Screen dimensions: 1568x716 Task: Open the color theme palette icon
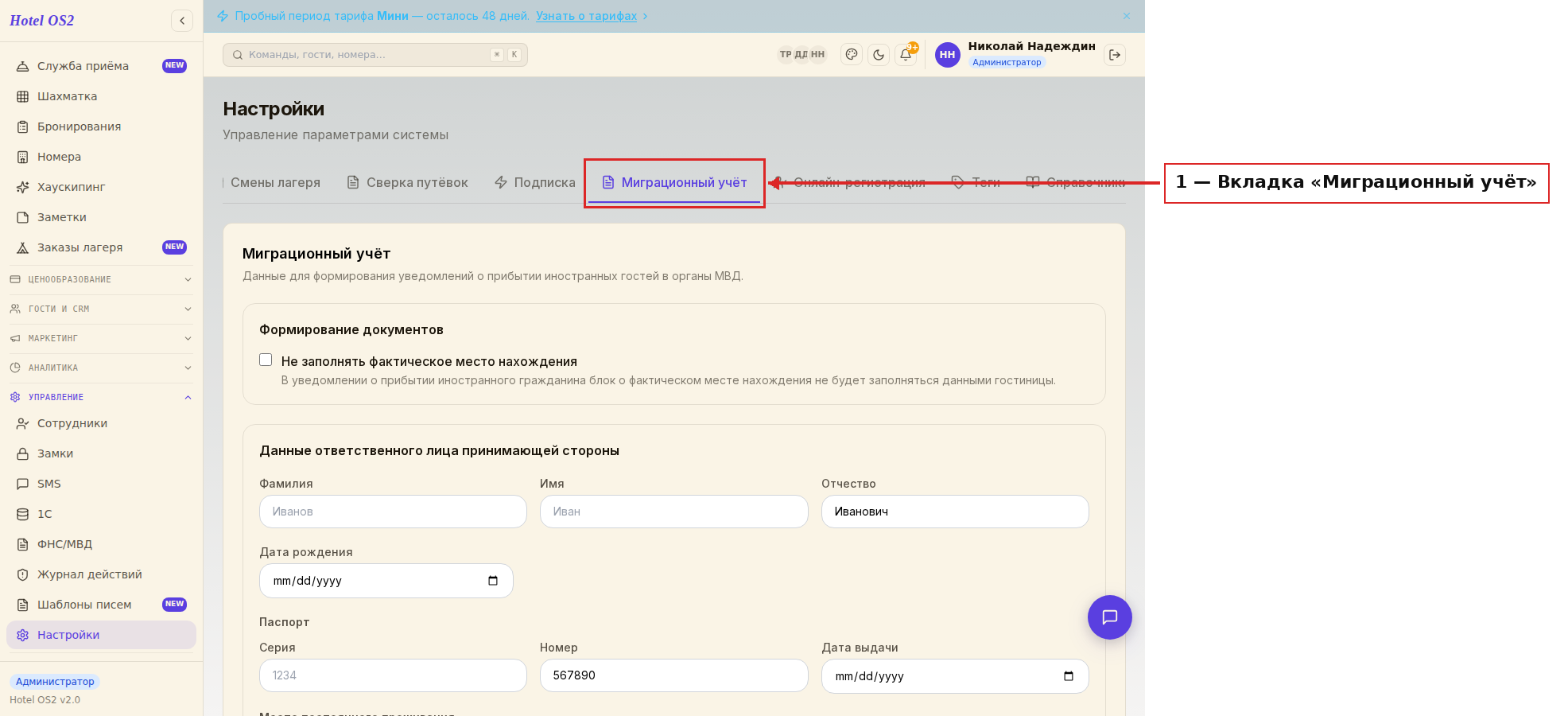pyautogui.click(x=852, y=55)
